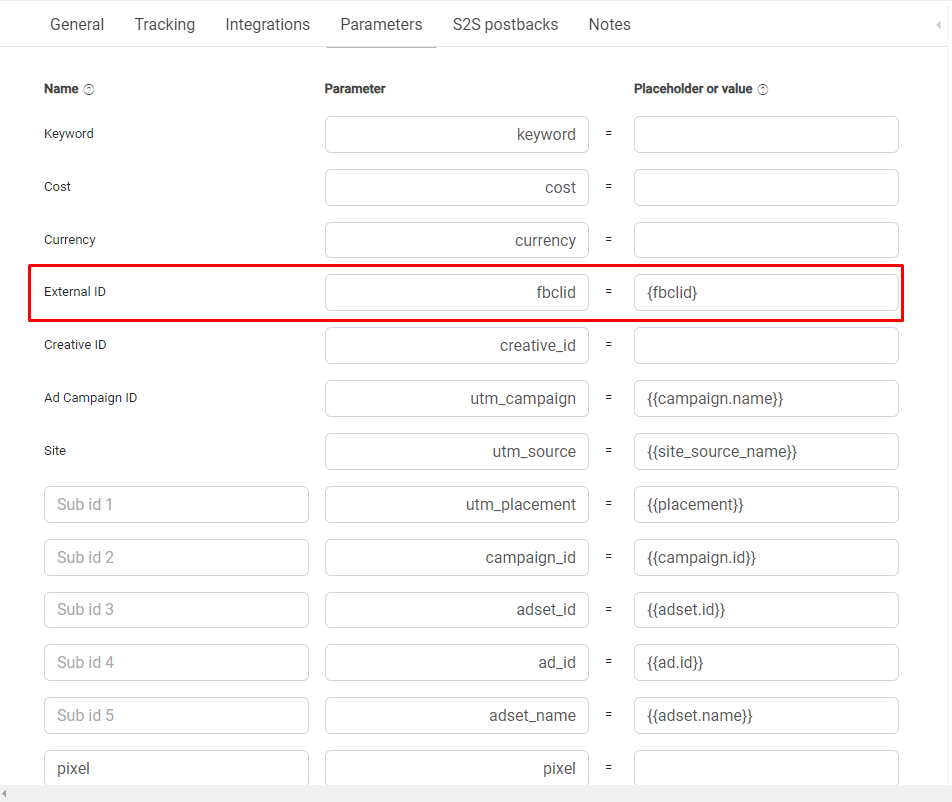Viewport: 952px width, 802px height.
Task: Click the empty Cost placeholder value field
Action: click(x=766, y=187)
